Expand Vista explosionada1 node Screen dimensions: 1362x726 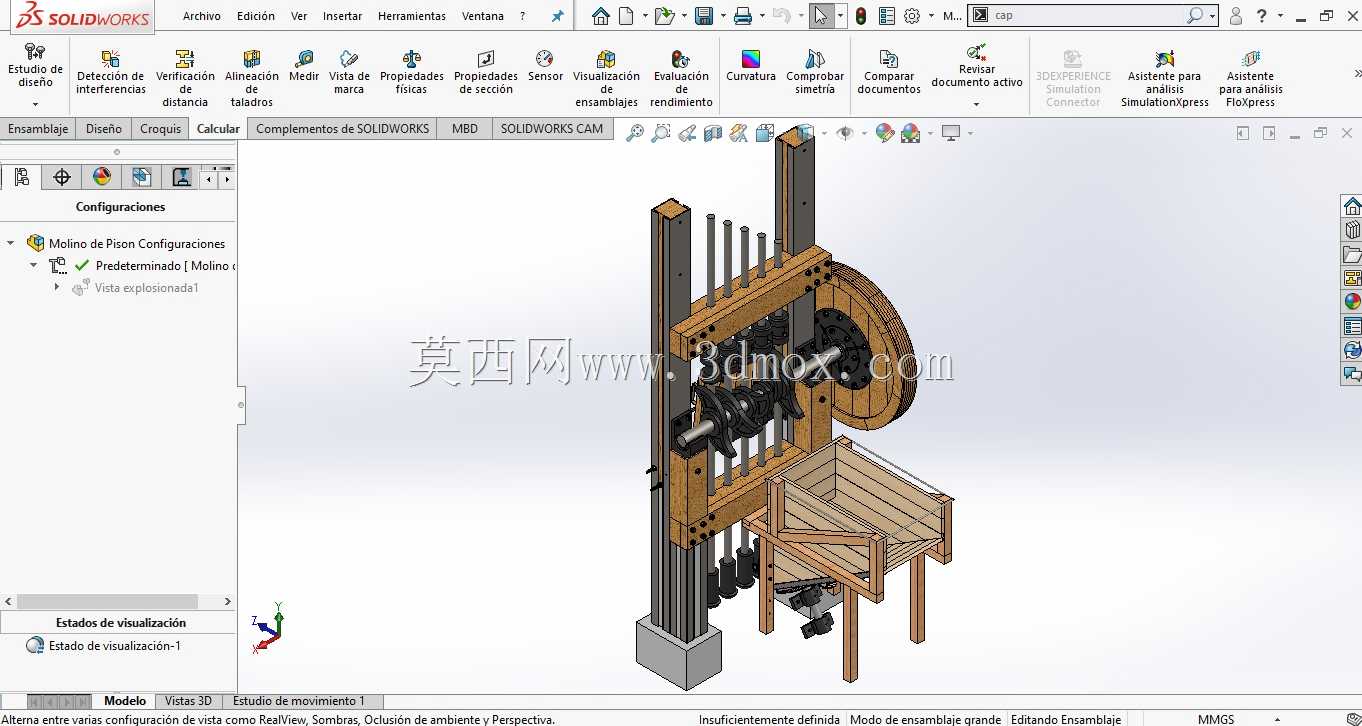tap(56, 287)
